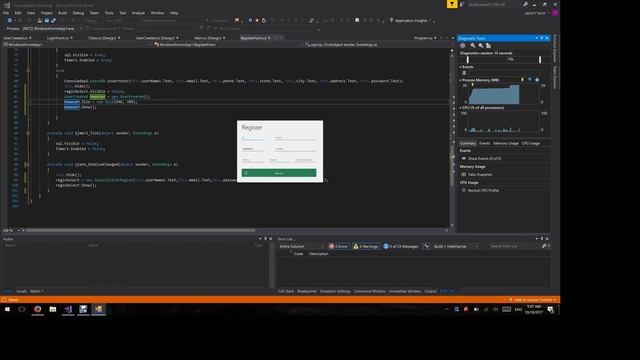Screen dimensions: 640x360
Task: Click Add to Source Control in status bar
Action: 533,300
